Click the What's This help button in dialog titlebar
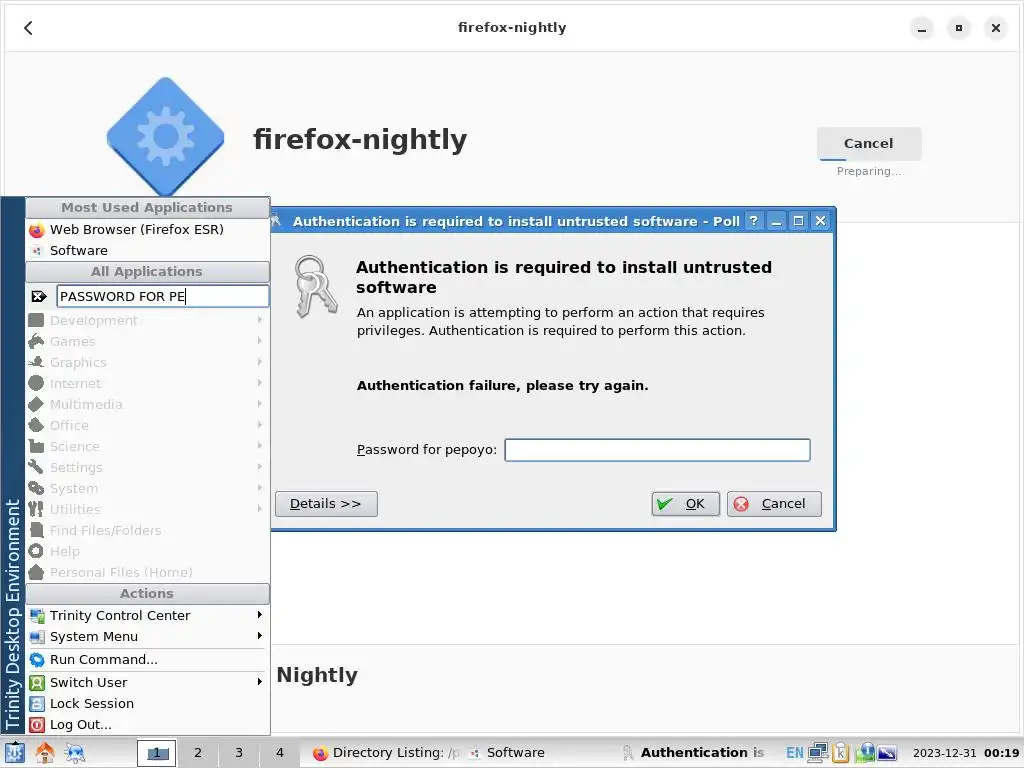 (x=754, y=221)
